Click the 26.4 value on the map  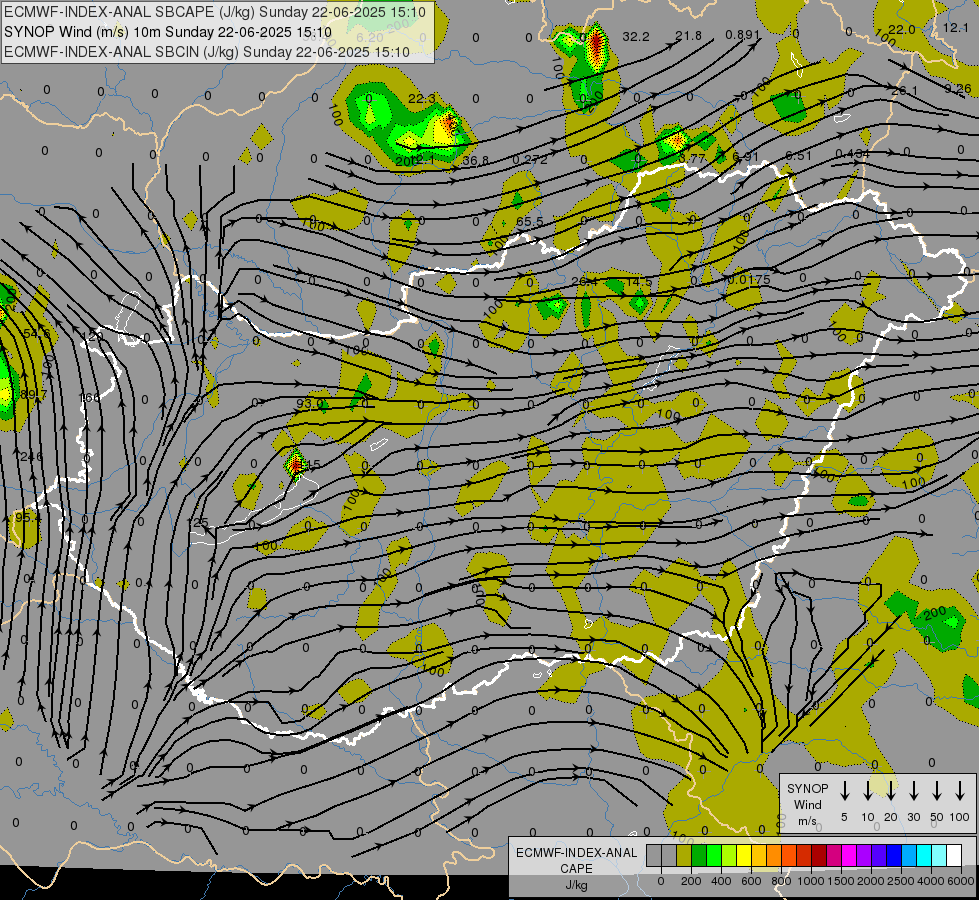click(584, 282)
